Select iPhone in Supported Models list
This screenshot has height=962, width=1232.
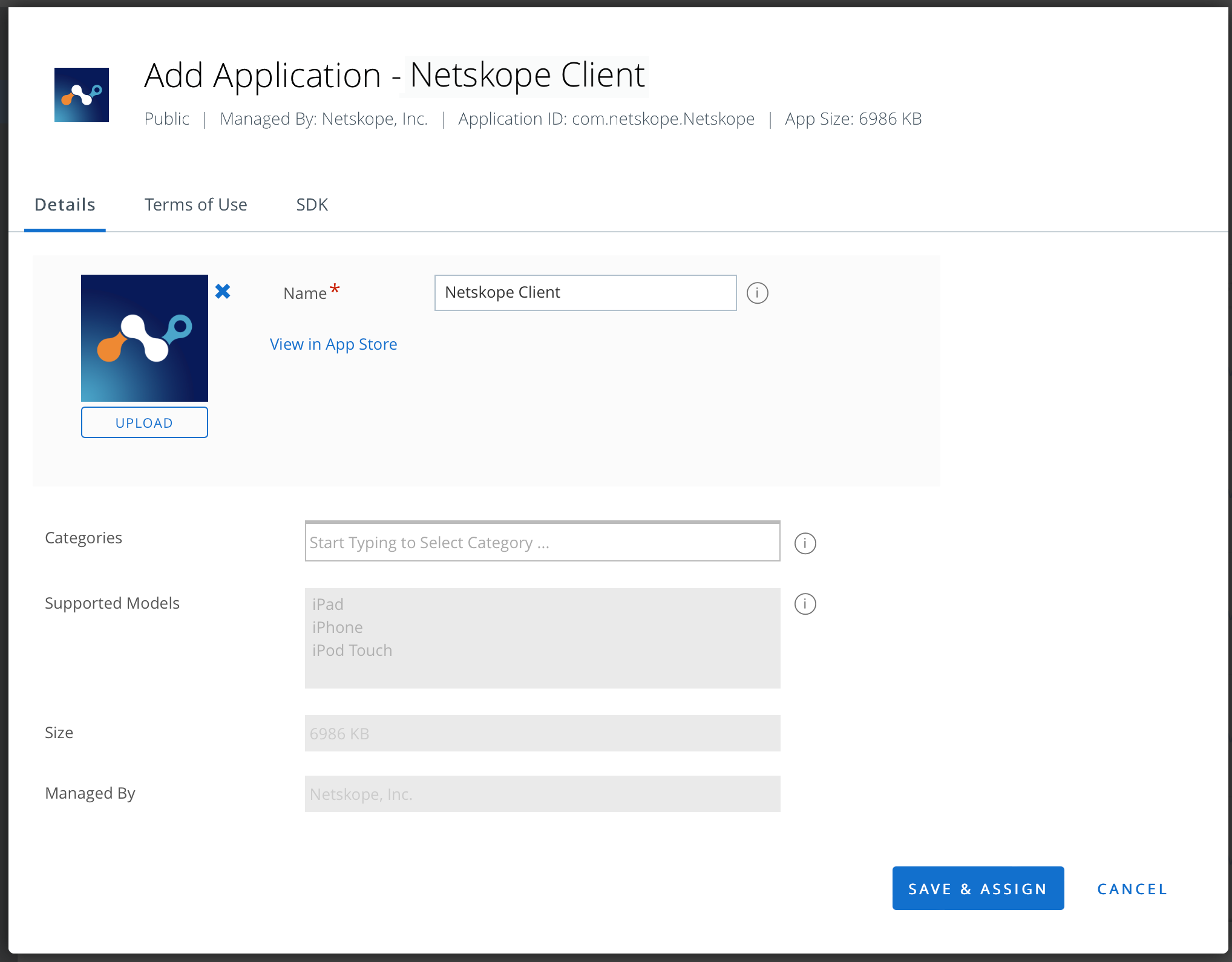tap(338, 627)
